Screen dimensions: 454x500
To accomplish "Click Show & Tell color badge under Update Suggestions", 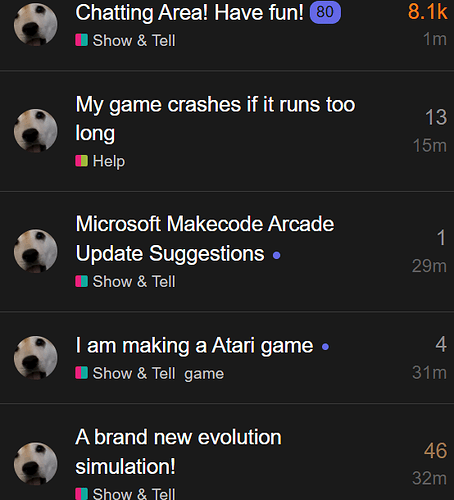I will 81,281.
